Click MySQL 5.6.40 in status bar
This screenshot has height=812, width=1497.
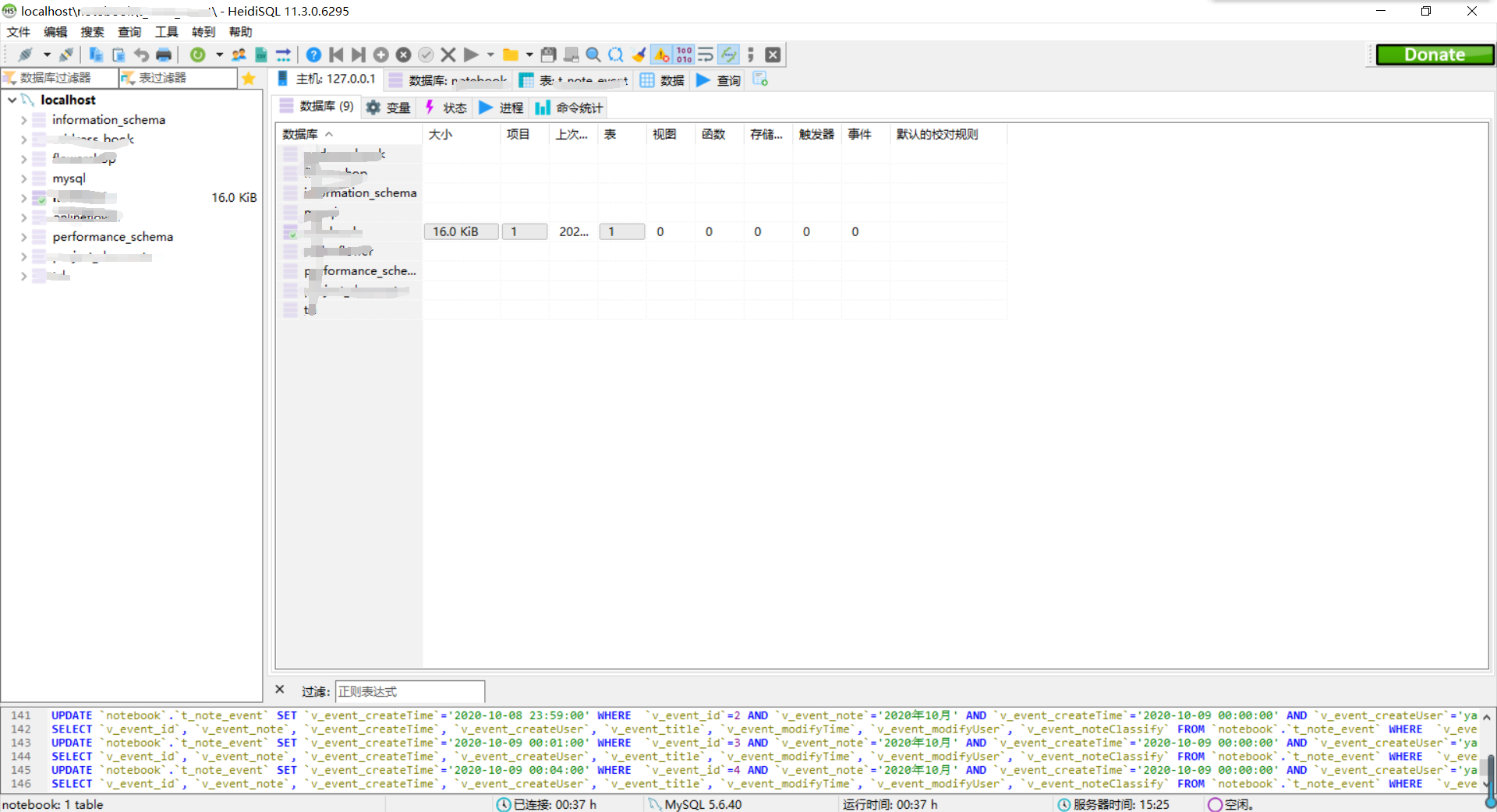(x=702, y=804)
